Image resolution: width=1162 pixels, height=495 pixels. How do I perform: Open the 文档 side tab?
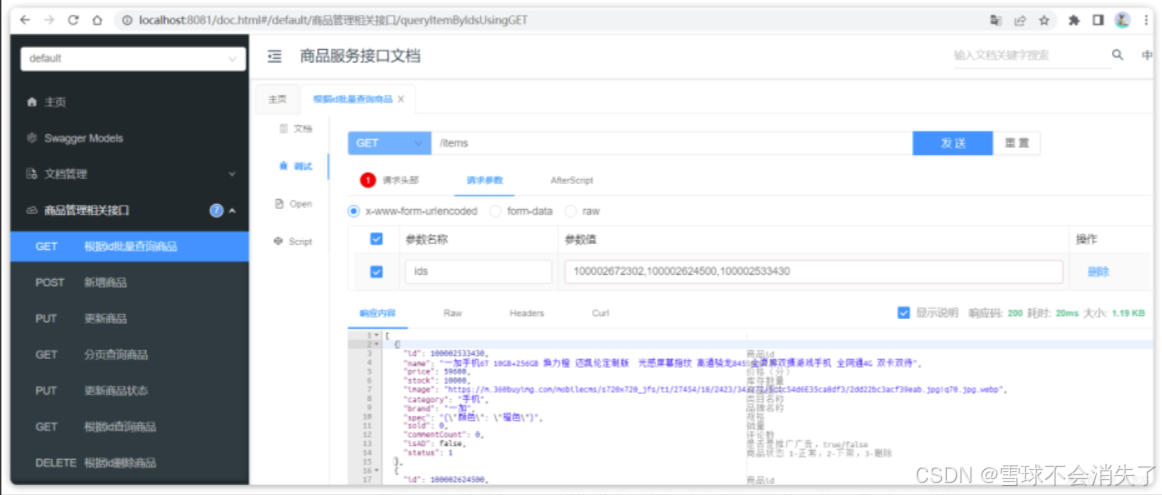296,128
